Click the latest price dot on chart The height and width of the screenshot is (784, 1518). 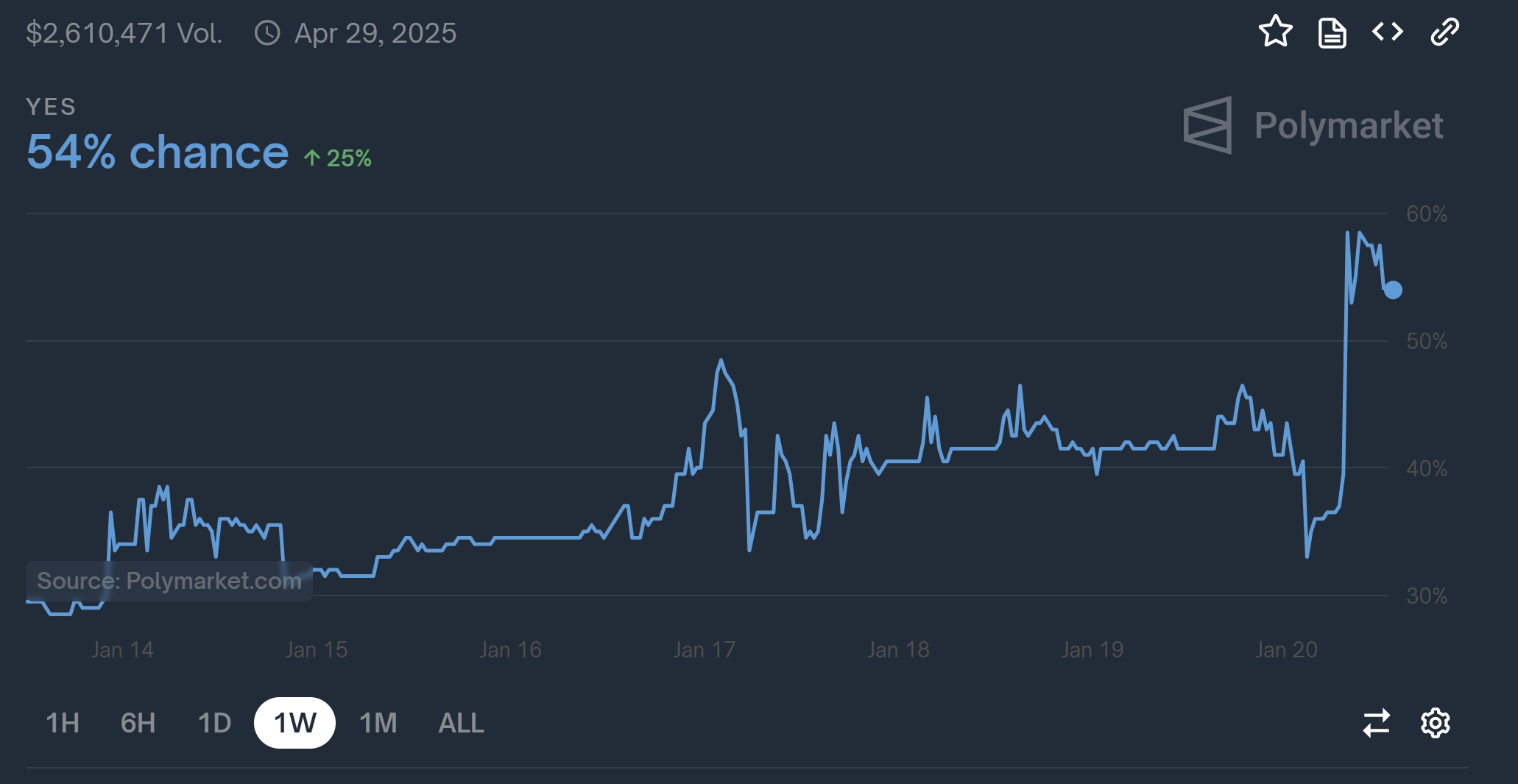[x=1394, y=290]
